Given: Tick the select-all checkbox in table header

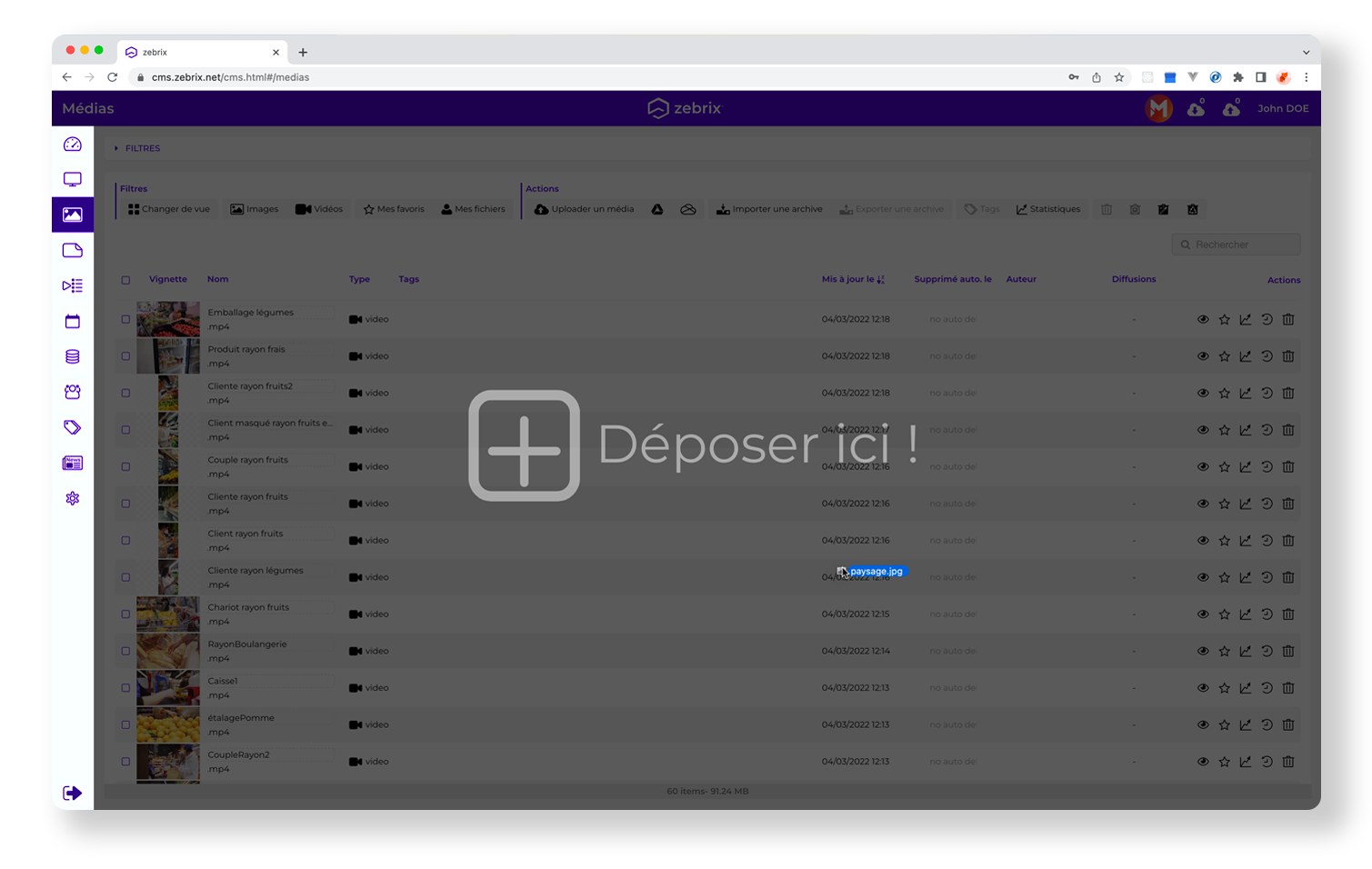Looking at the screenshot, I should pos(125,280).
